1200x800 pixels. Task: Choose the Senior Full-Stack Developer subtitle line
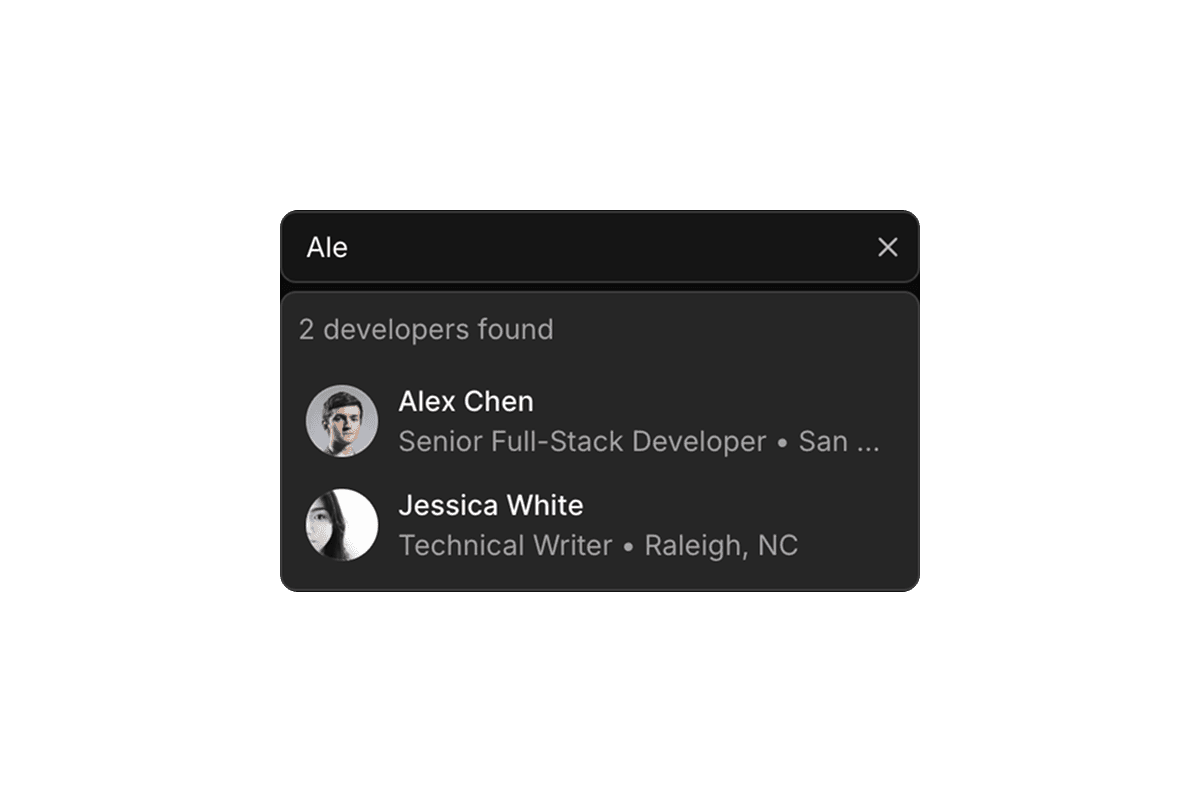(639, 441)
